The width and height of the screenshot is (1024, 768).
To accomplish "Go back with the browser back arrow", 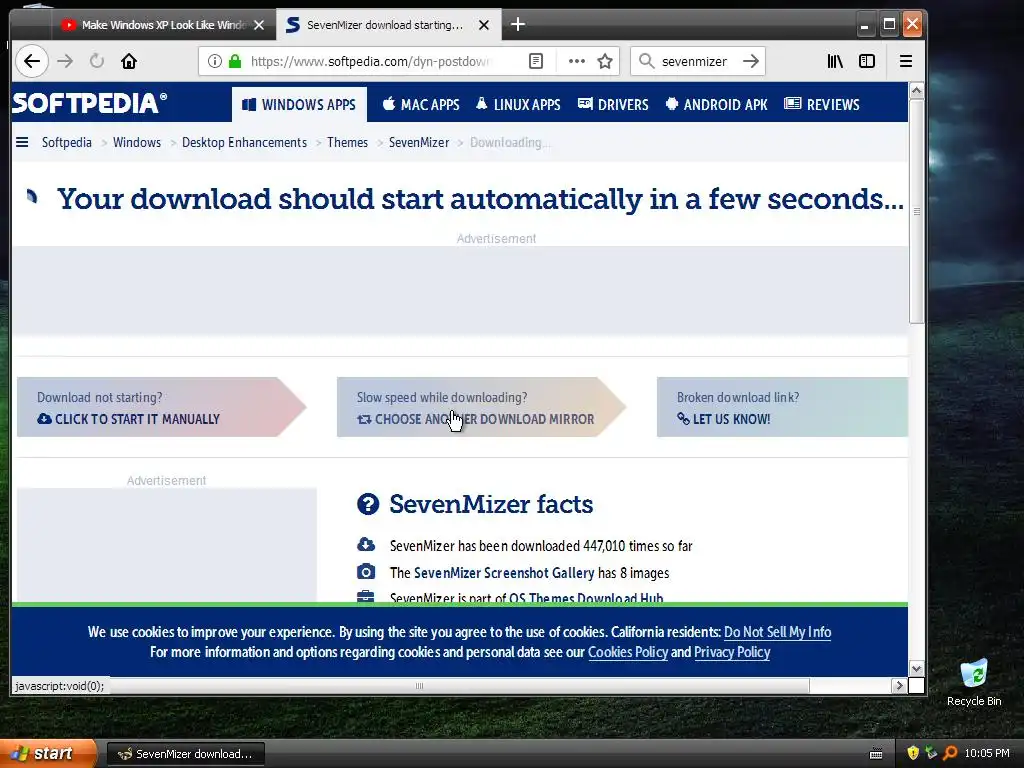I will (x=31, y=61).
